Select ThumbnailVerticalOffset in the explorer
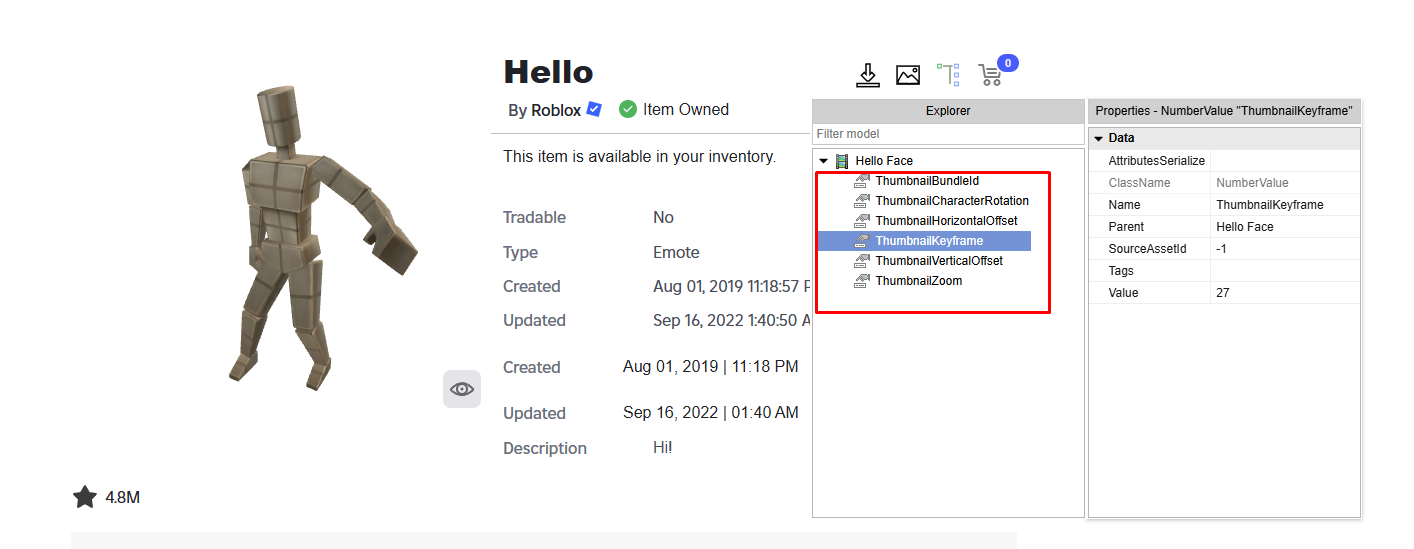1414x549 pixels. (938, 261)
